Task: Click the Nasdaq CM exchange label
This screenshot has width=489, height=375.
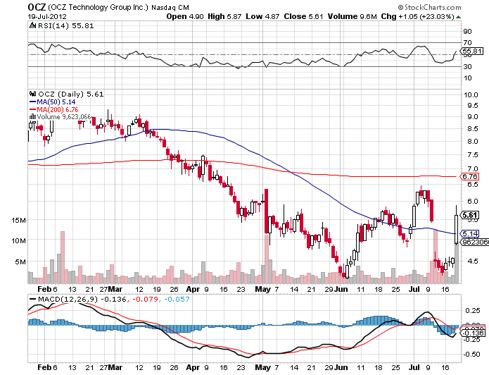Action: pos(170,7)
